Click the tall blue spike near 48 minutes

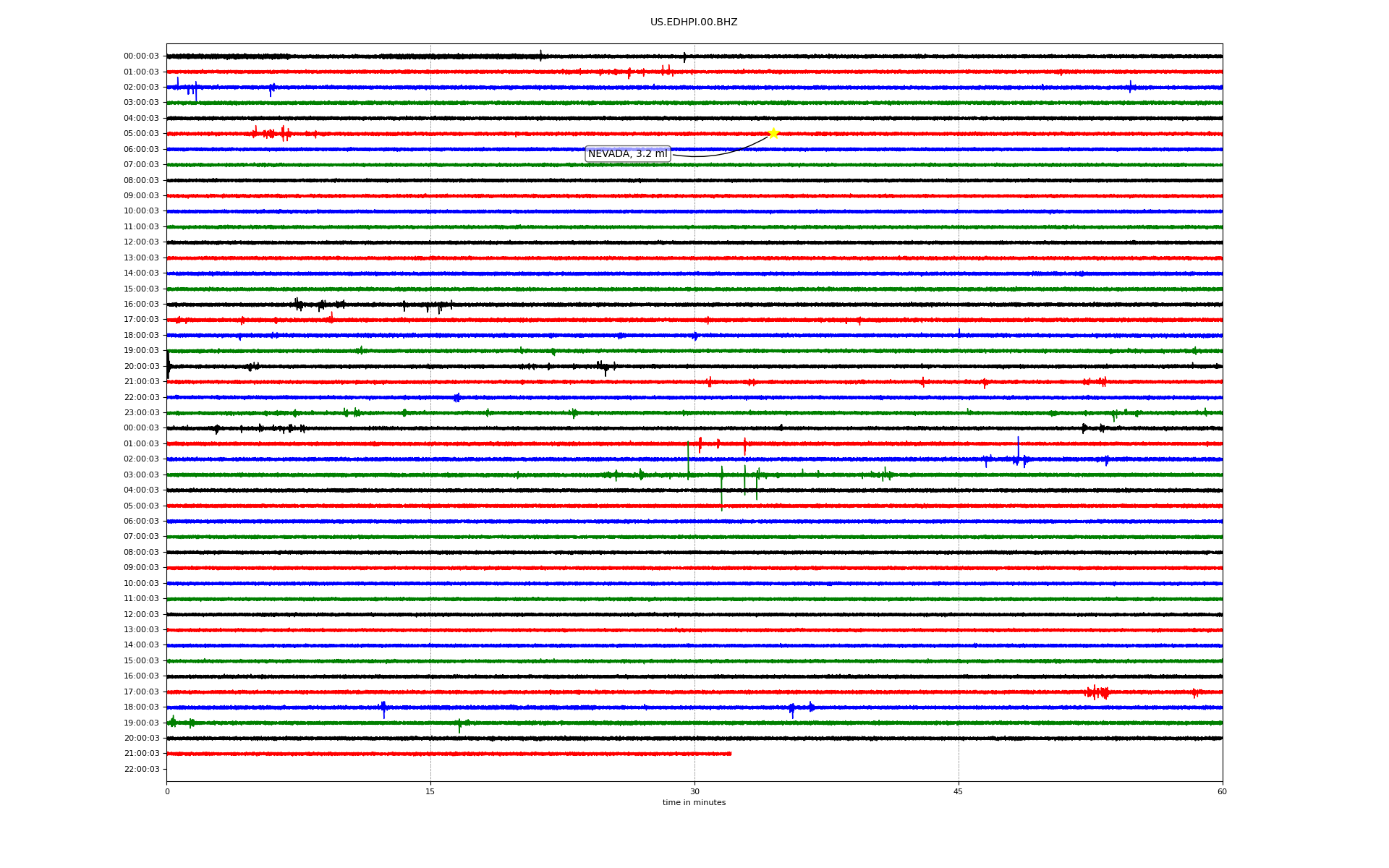(1018, 447)
